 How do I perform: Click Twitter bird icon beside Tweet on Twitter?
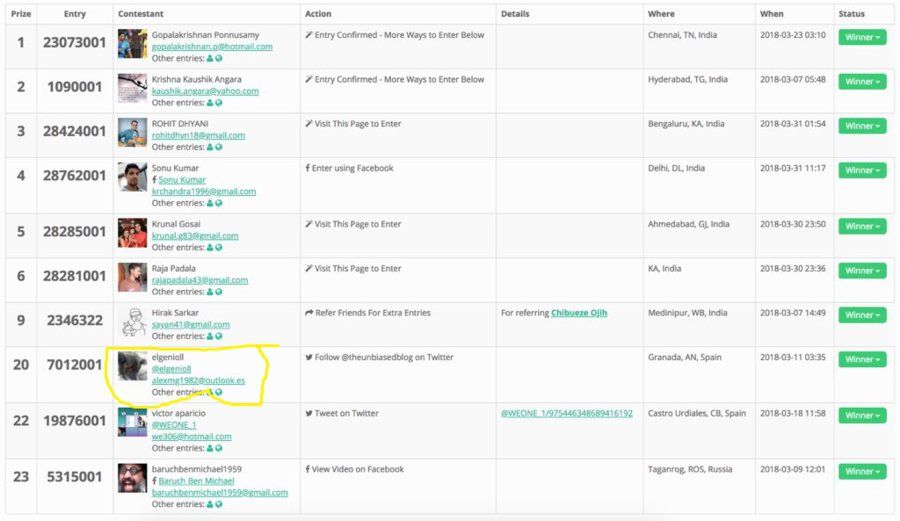click(309, 413)
